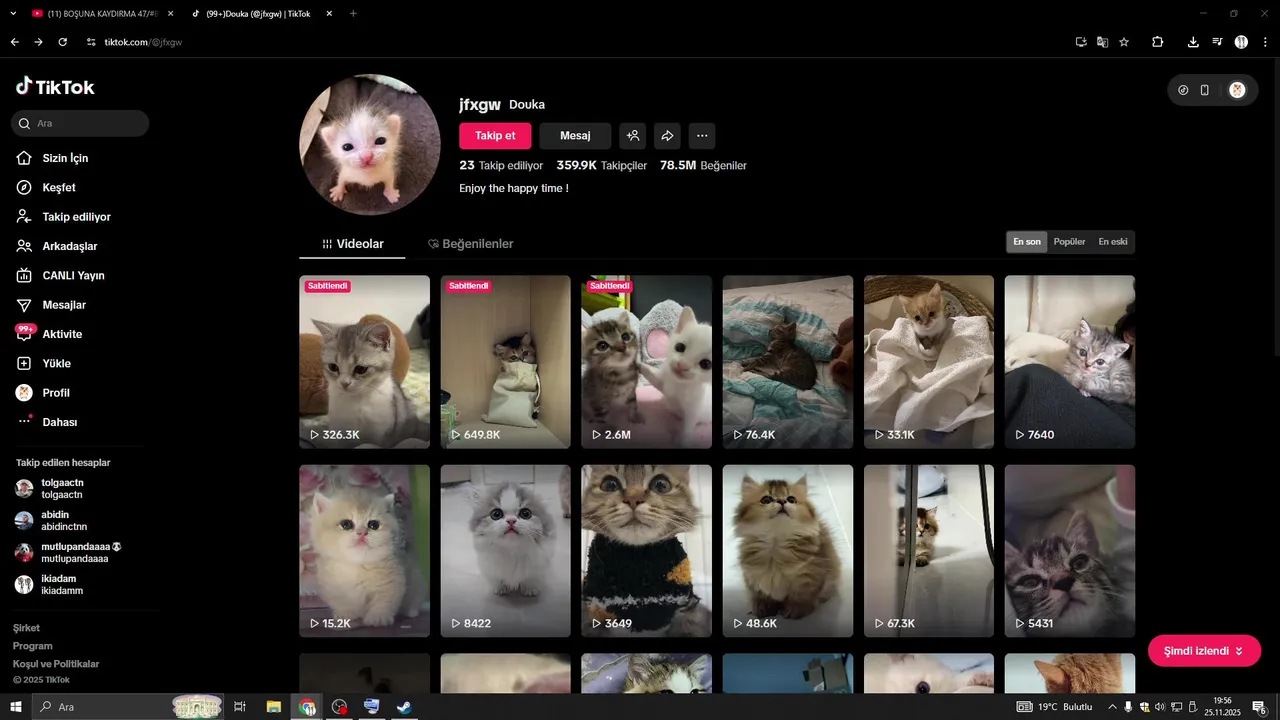Open the browser tab search dropdown

[x=13, y=14]
